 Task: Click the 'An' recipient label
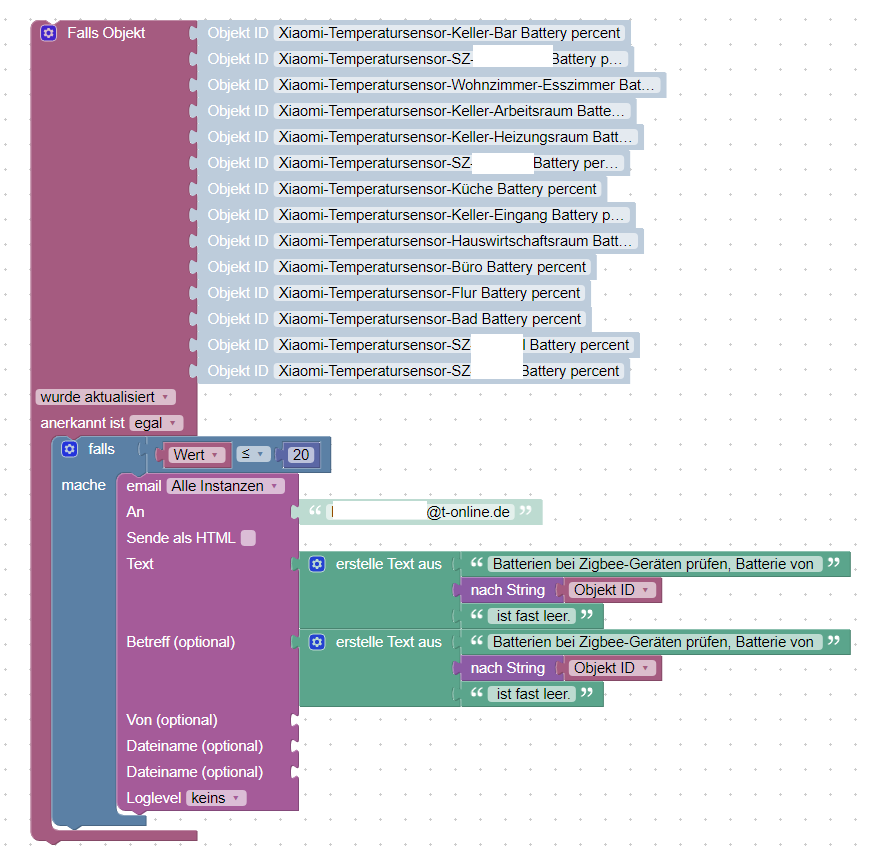[135, 512]
